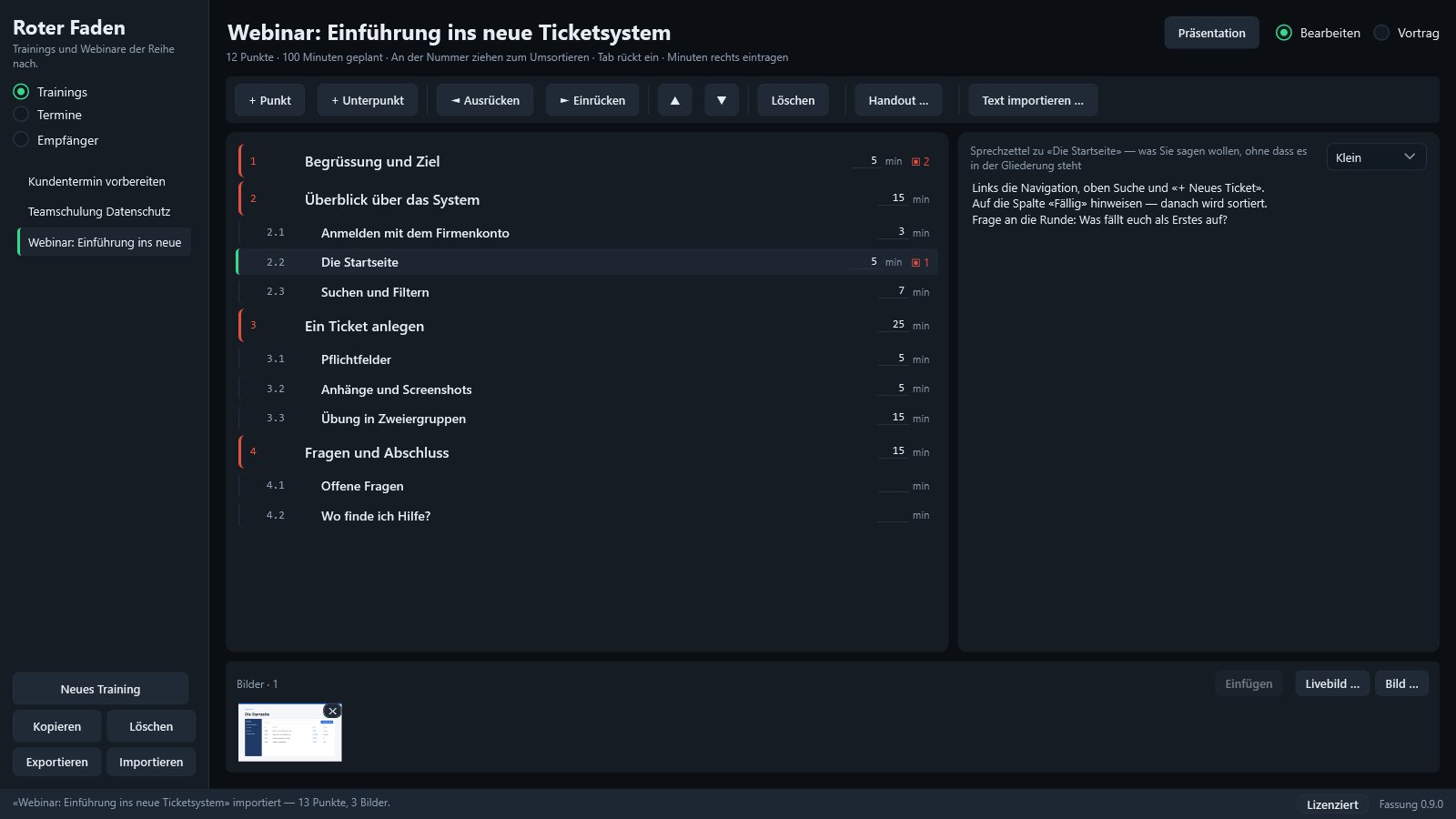Image resolution: width=1456 pixels, height=819 pixels.
Task: Select Übung in Zweiergruppen sub-item
Action: (x=587, y=419)
